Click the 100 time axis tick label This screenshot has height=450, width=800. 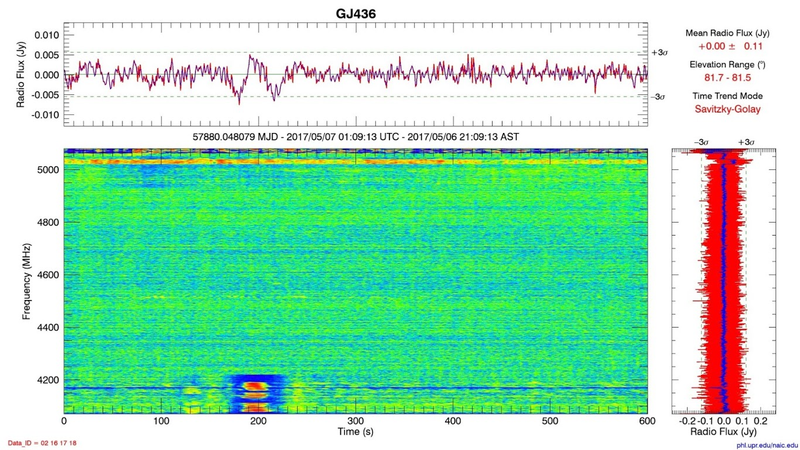pyautogui.click(x=161, y=421)
